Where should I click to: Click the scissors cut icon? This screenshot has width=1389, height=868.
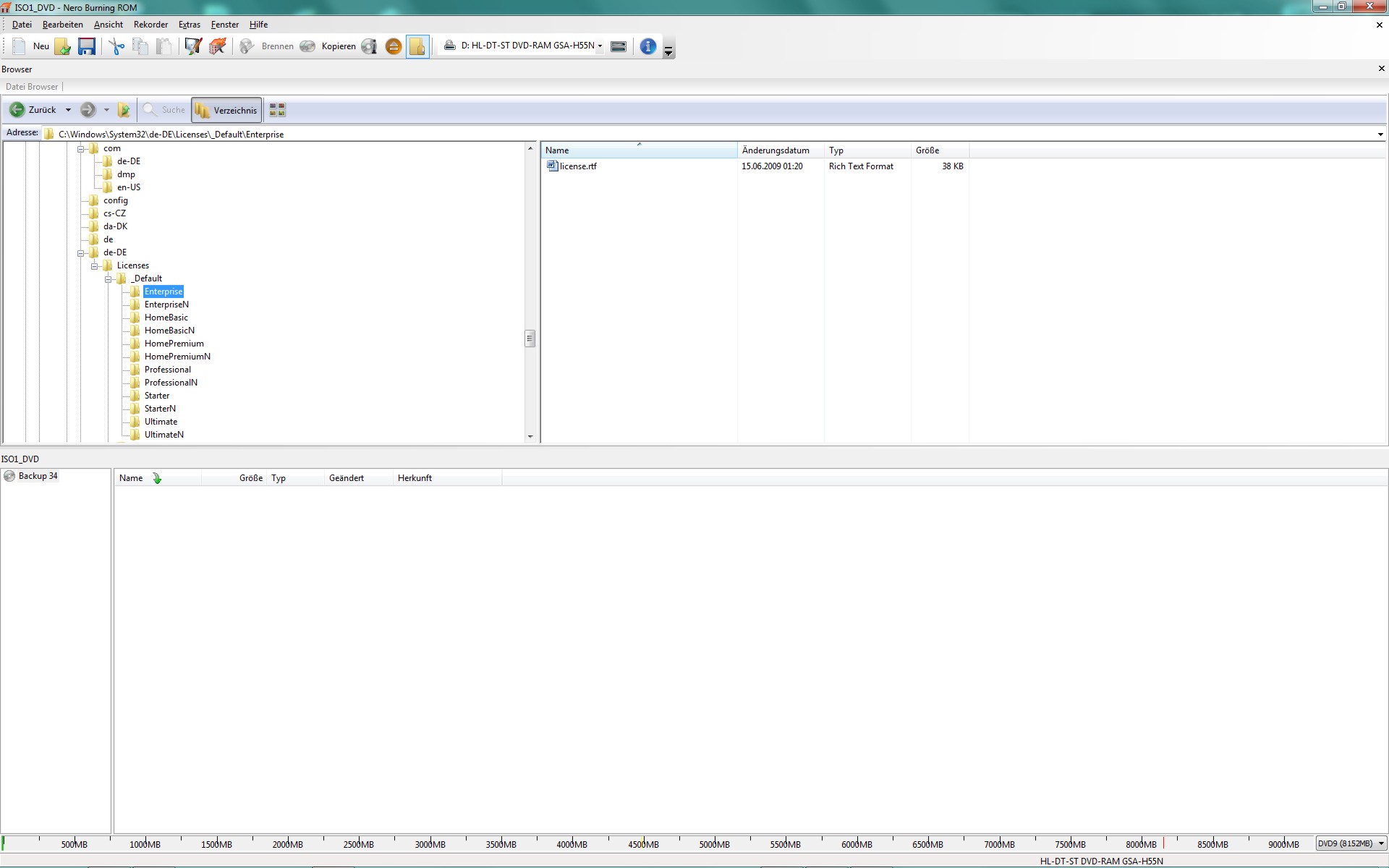point(116,46)
